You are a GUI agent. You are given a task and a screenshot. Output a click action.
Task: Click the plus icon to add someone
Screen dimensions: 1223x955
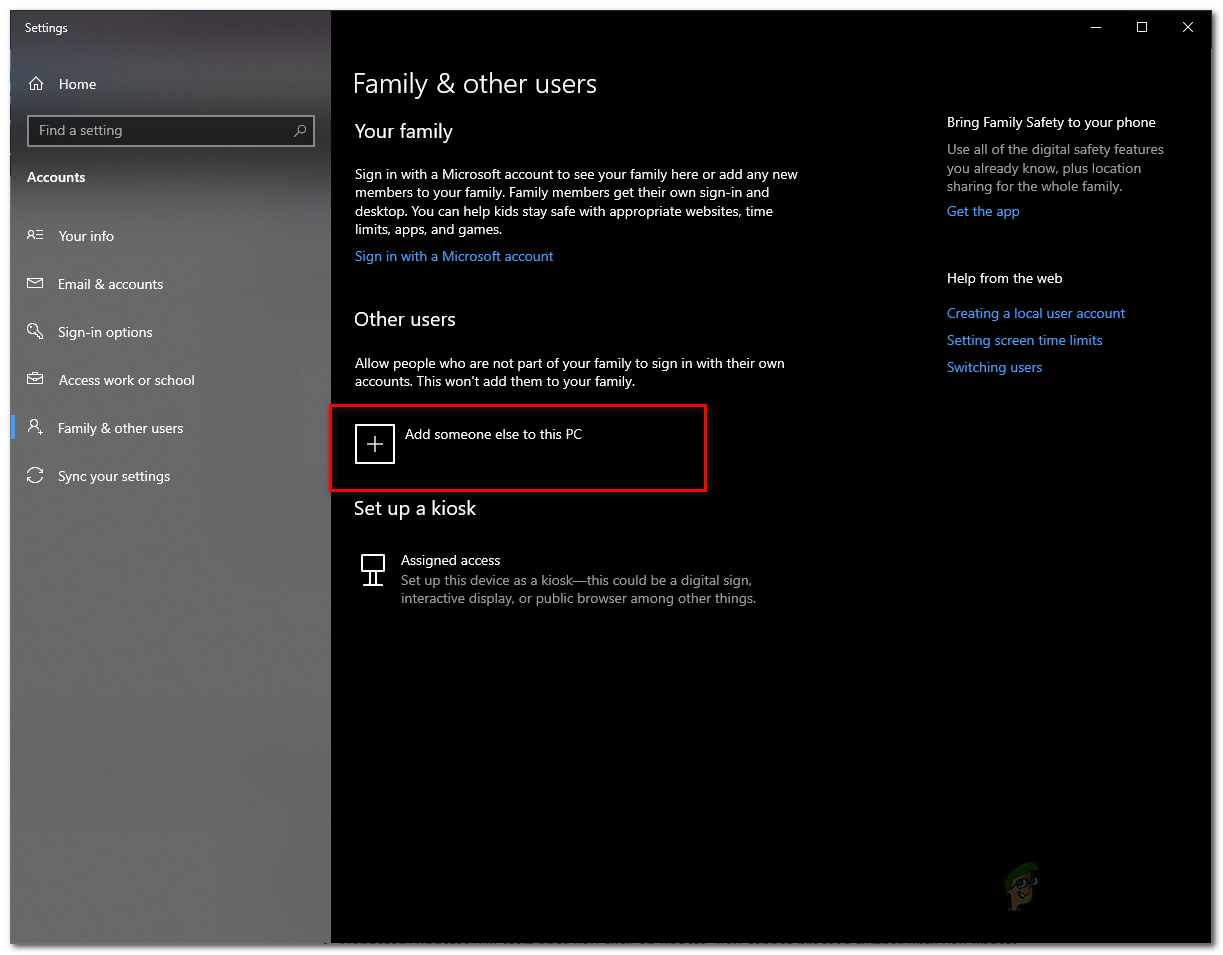tap(375, 444)
